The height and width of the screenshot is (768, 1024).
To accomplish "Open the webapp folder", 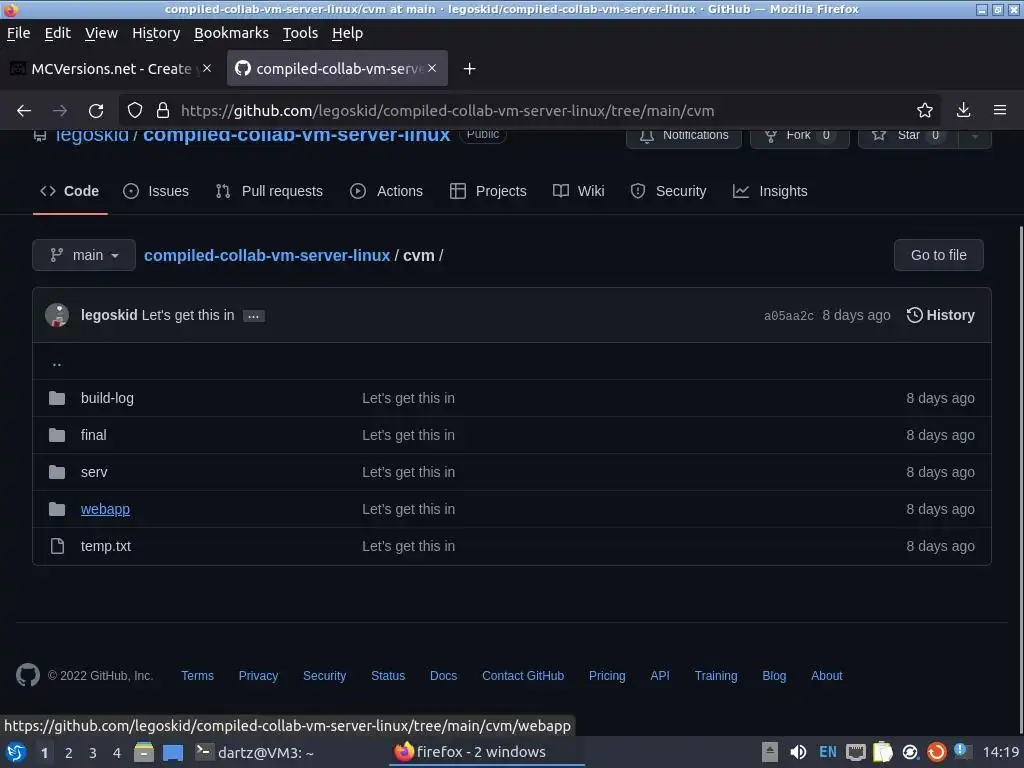I will (105, 509).
